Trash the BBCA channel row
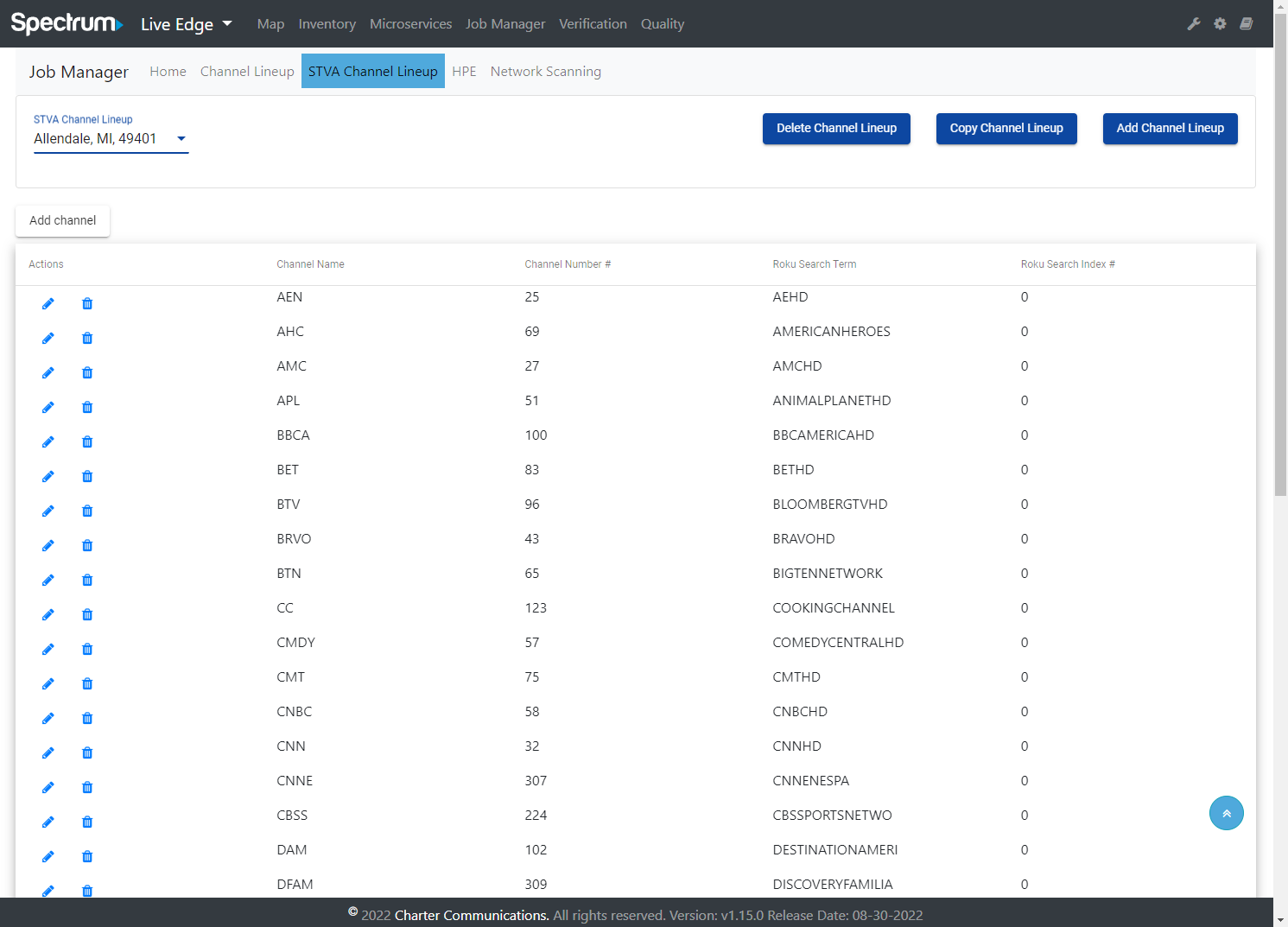Viewport: 1288px width, 927px height. coord(87,441)
